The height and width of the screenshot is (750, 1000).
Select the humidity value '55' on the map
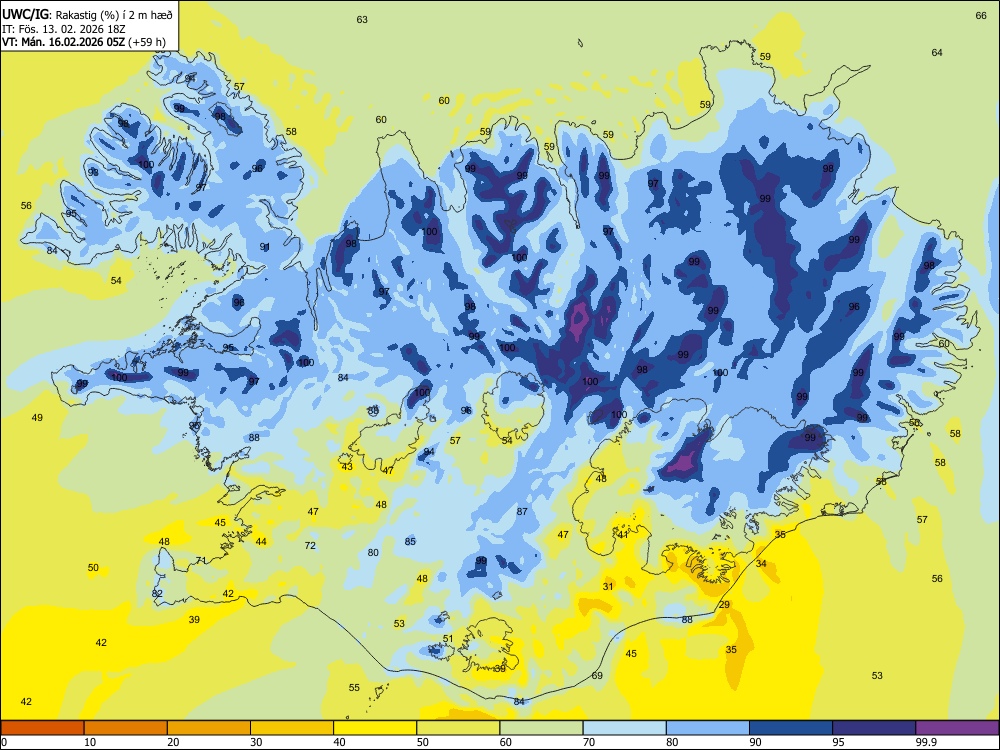point(354,688)
